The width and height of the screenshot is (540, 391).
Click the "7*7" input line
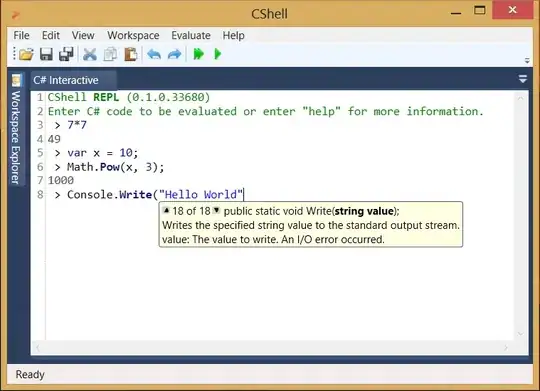(x=77, y=125)
